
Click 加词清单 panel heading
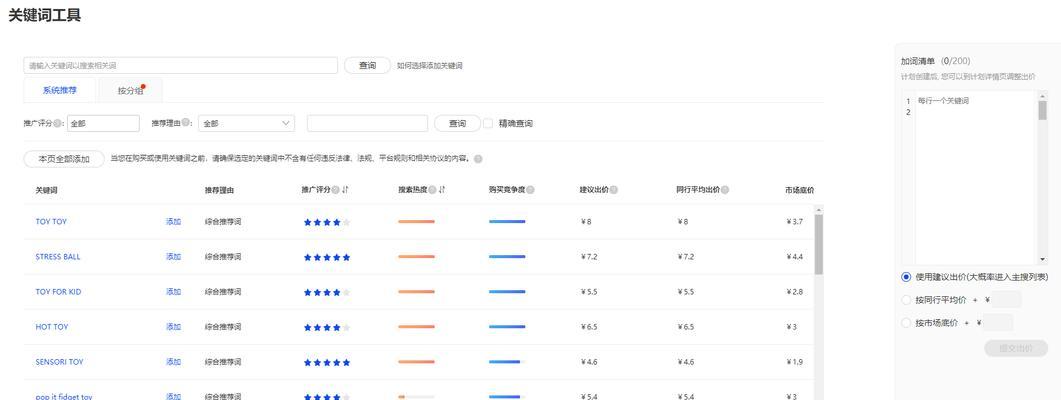918,61
